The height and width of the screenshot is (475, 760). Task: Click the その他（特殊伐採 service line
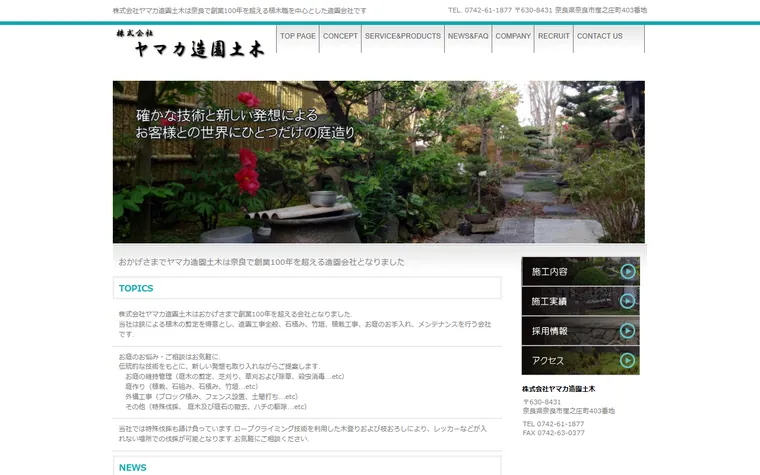point(216,407)
